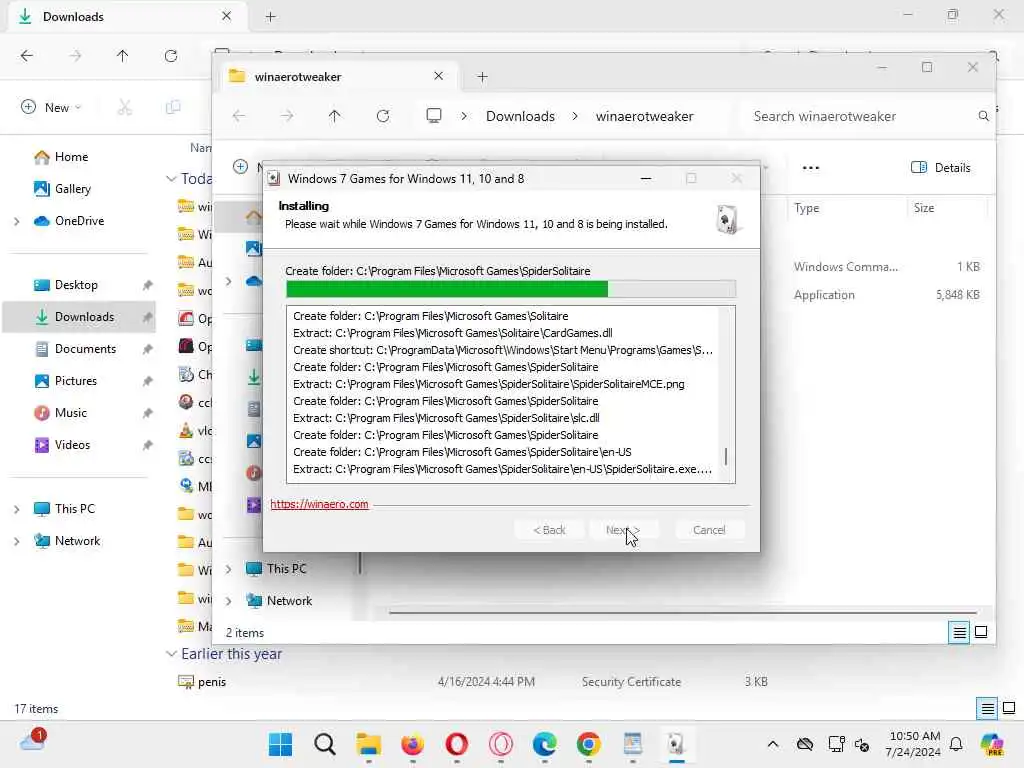
Task: Collapse the Today group in Downloads
Action: 171,178
